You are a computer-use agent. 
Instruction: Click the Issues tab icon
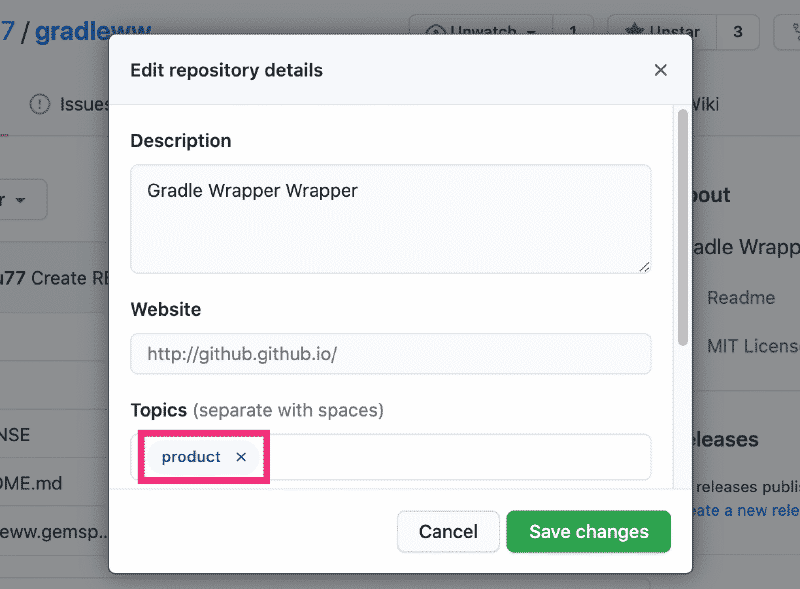[x=40, y=104]
